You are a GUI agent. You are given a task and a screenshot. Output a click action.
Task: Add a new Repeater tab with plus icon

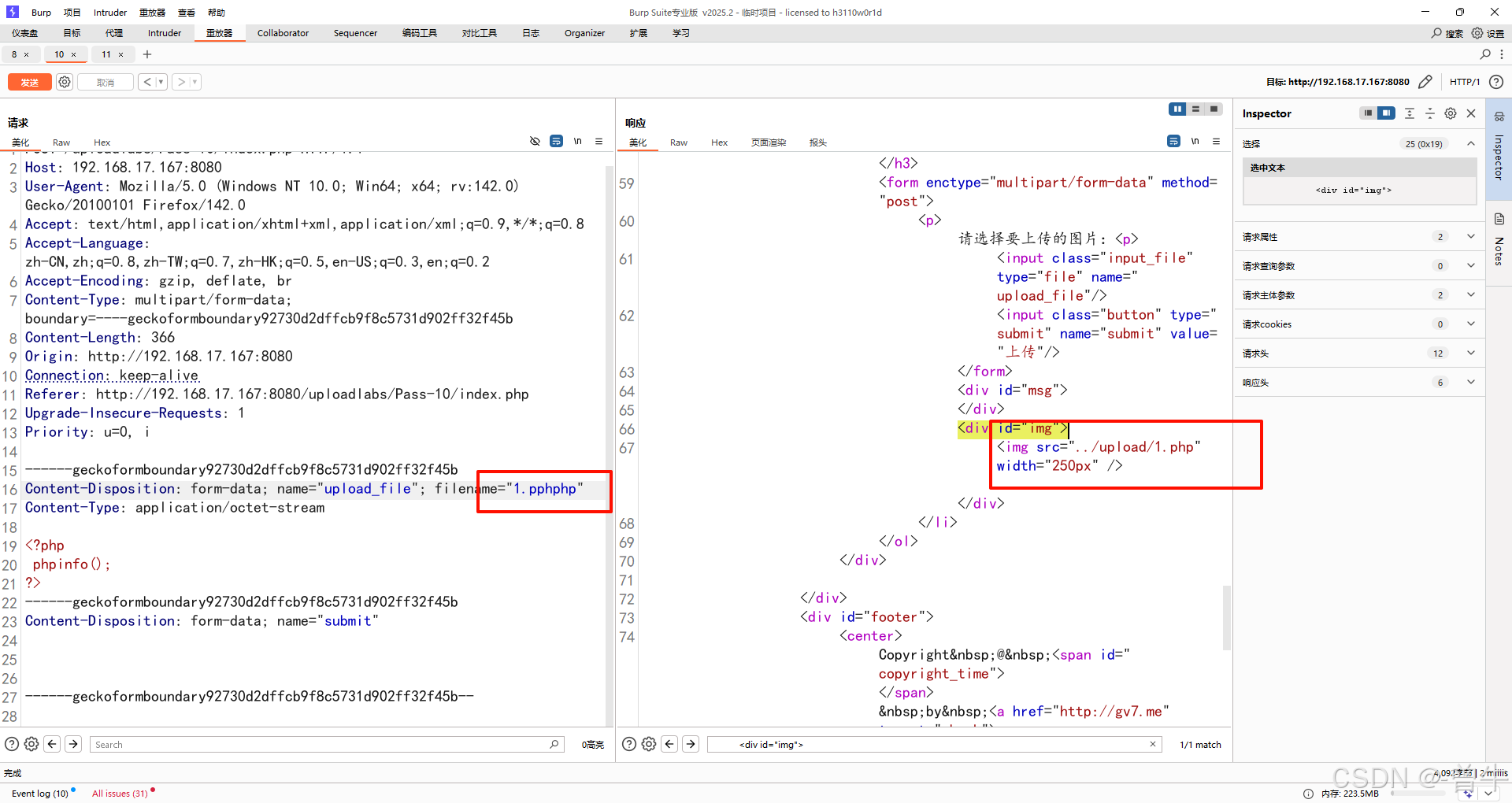147,54
